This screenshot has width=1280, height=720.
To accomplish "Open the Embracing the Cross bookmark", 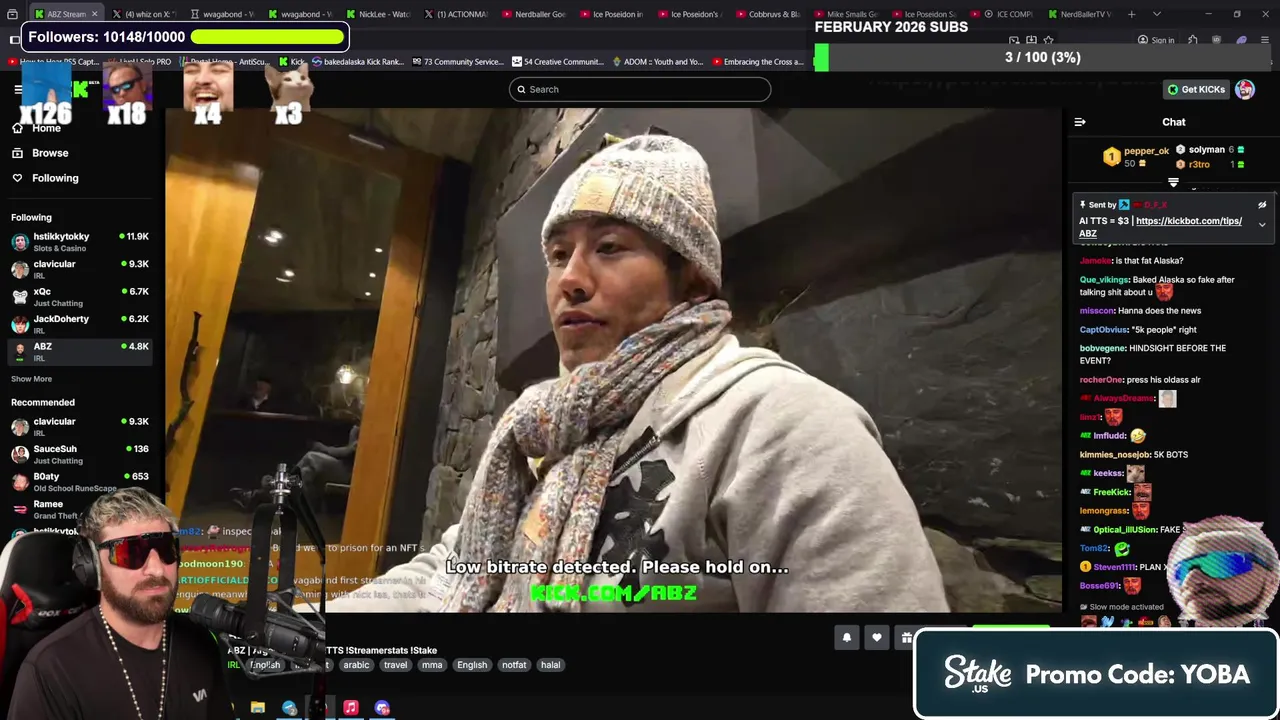I will pos(757,62).
